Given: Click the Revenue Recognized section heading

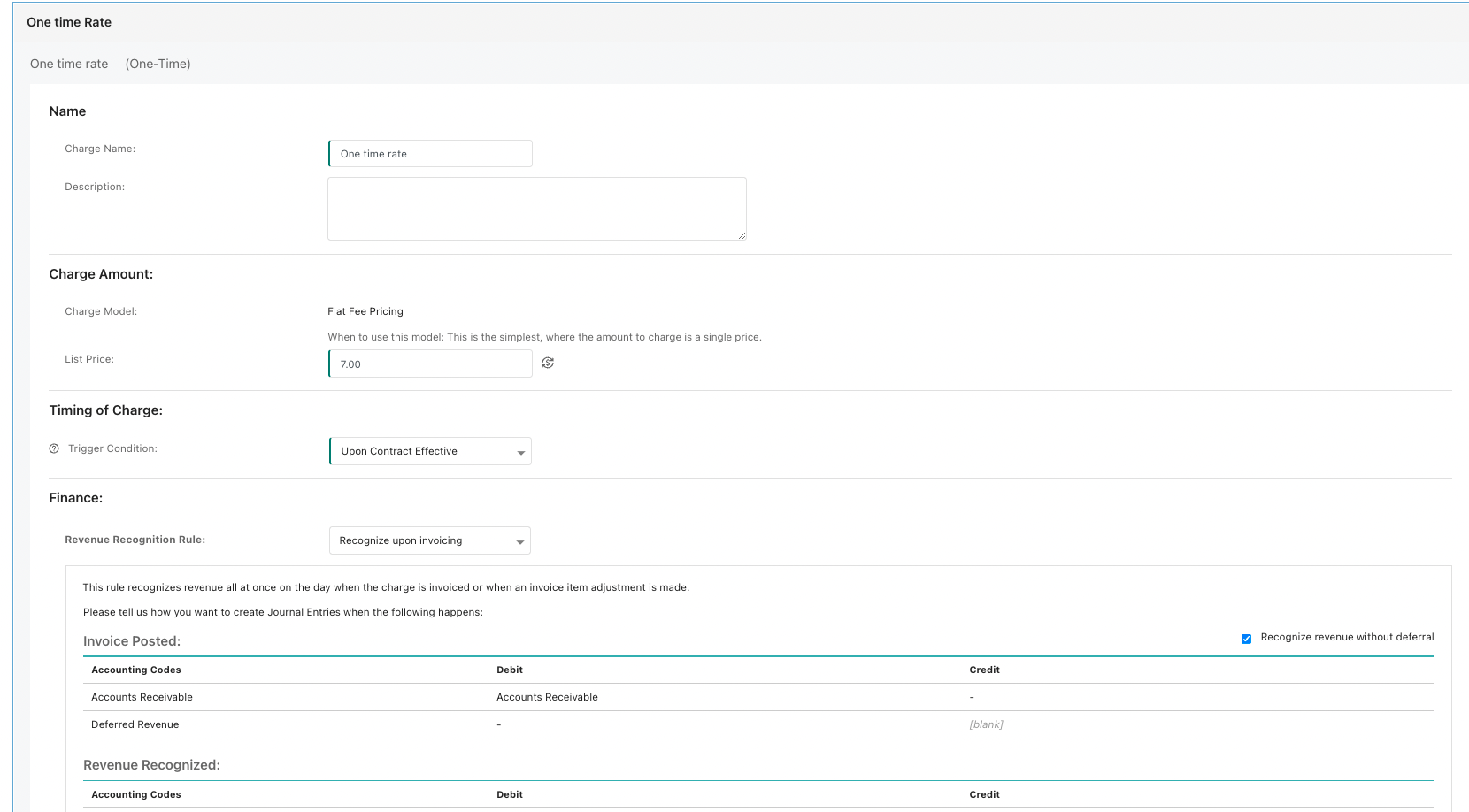Looking at the screenshot, I should point(151,765).
